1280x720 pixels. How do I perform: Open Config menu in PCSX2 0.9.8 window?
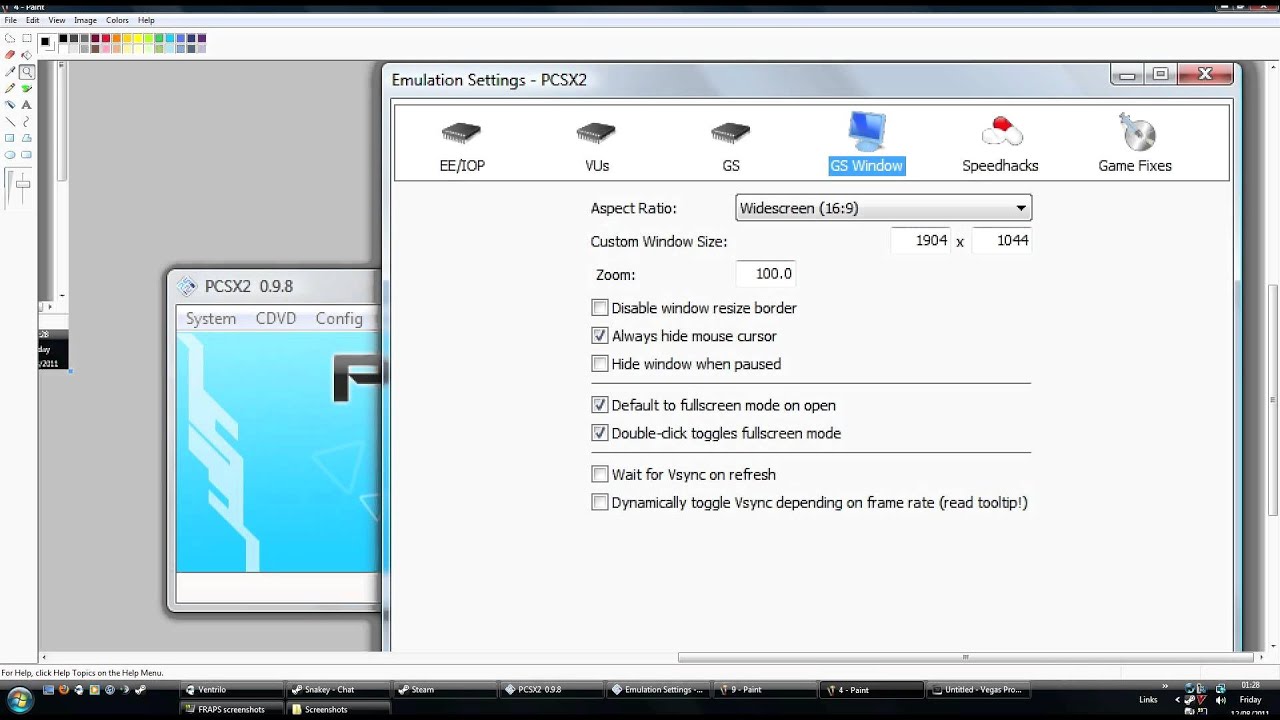tap(339, 318)
